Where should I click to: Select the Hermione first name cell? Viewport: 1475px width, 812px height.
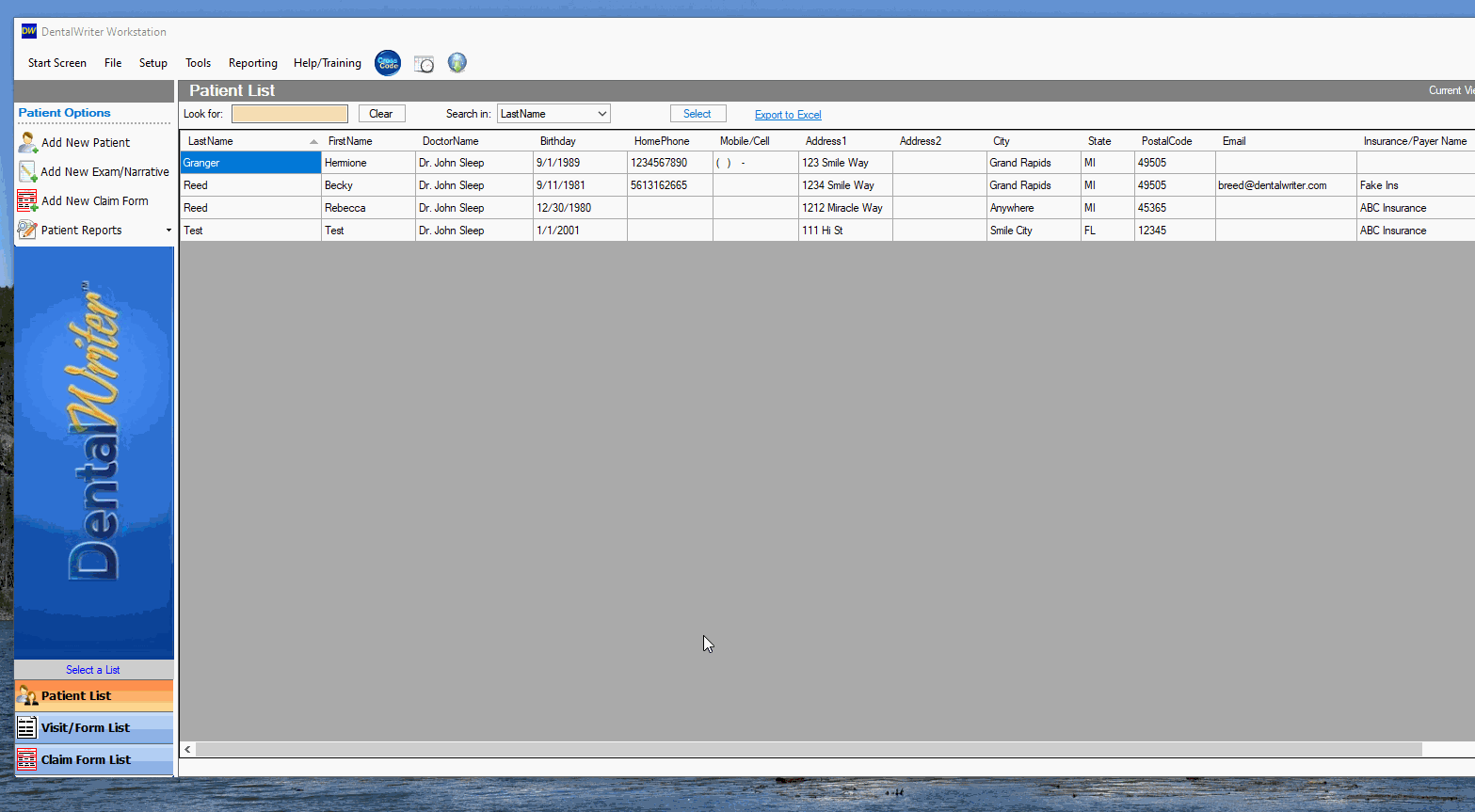point(368,163)
